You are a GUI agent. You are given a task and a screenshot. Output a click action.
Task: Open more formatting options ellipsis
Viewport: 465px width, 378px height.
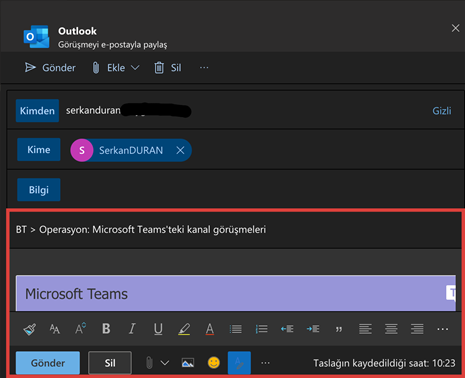click(x=443, y=329)
